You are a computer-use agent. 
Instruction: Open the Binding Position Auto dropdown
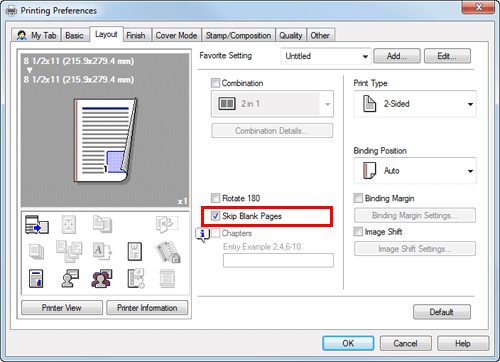(x=415, y=171)
